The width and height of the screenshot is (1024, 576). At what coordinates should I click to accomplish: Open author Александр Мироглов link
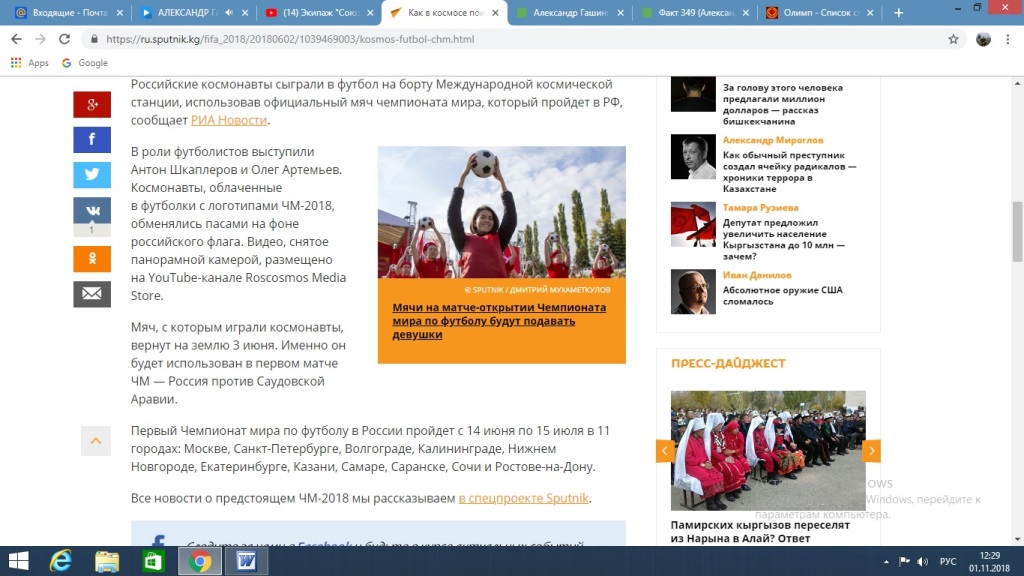pyautogui.click(x=773, y=140)
